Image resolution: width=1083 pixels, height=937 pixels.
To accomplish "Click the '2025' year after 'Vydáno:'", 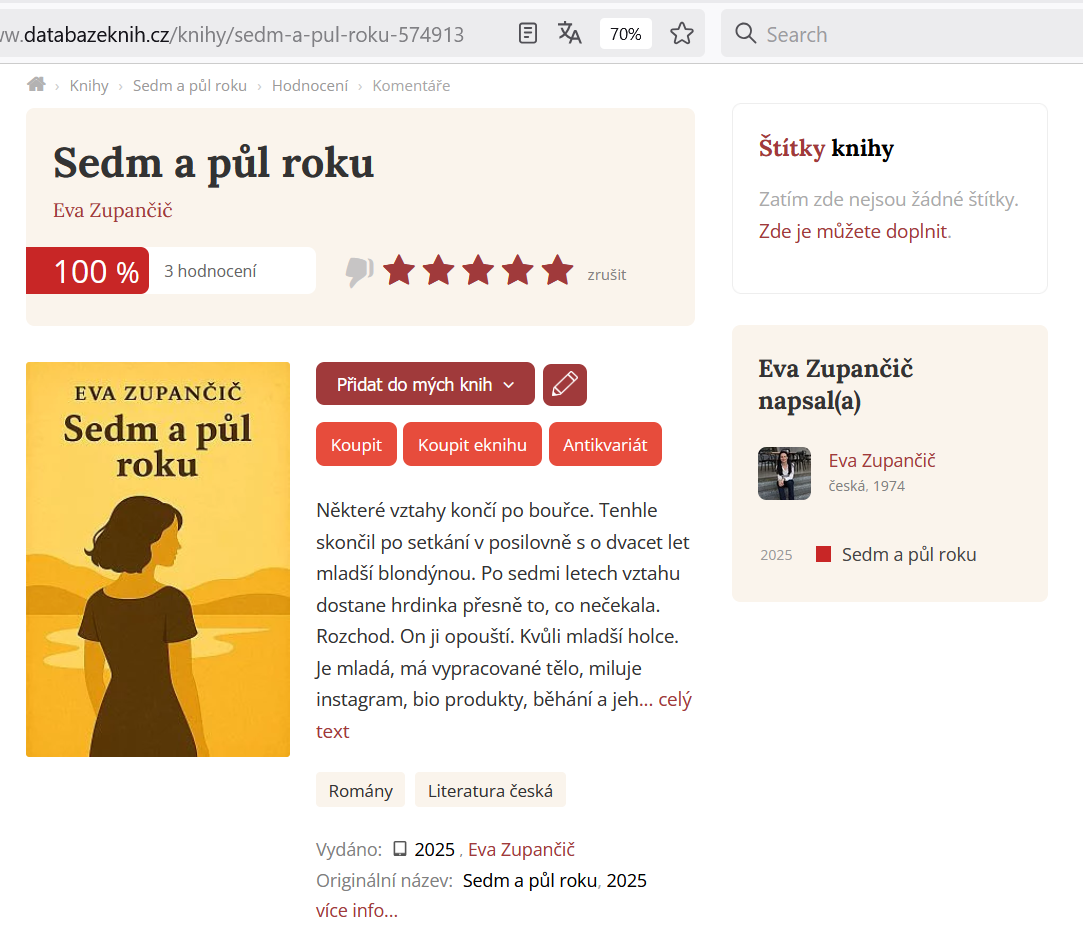I will click(x=434, y=849).
